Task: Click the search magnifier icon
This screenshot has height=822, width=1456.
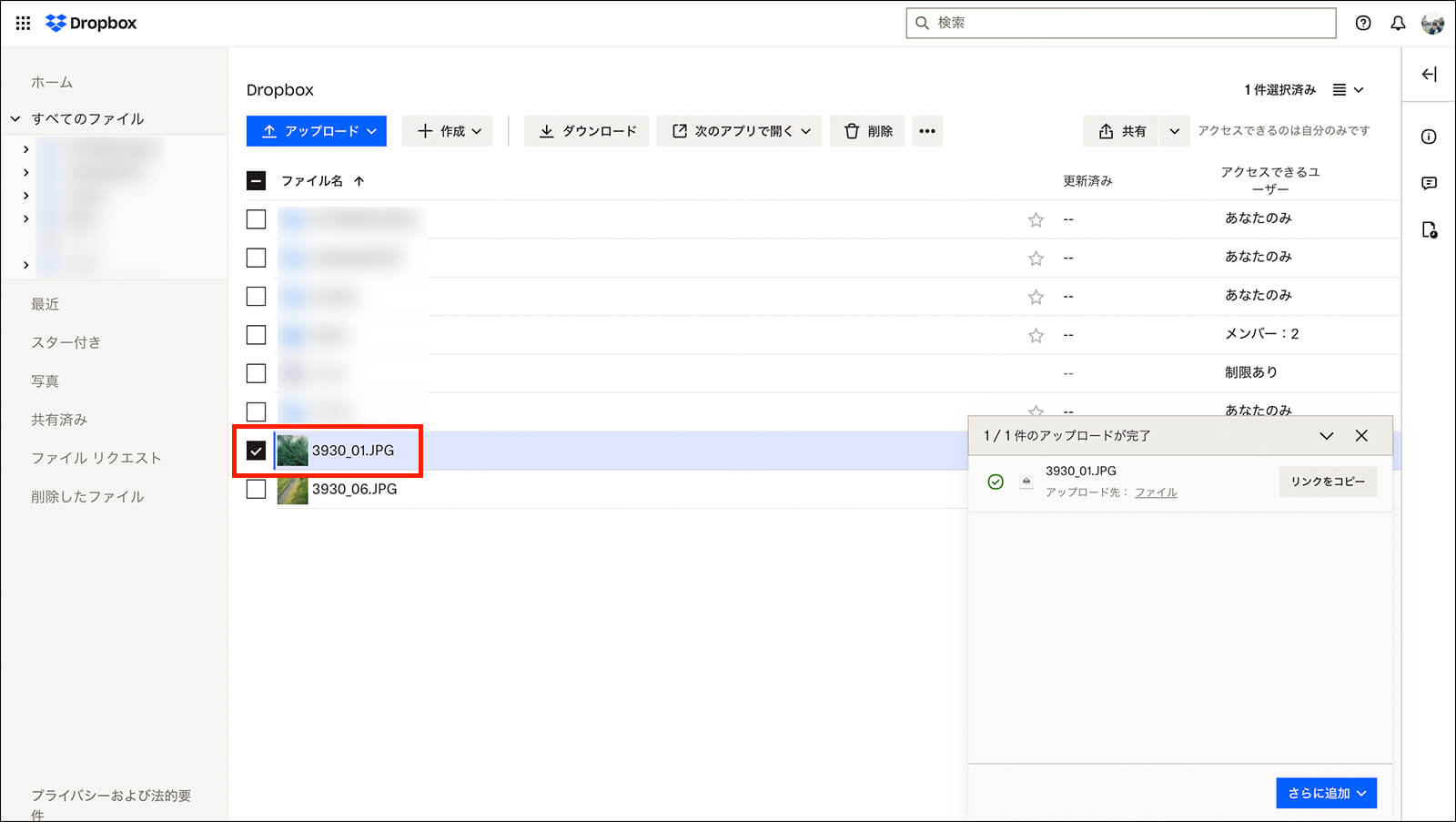Action: point(922,23)
